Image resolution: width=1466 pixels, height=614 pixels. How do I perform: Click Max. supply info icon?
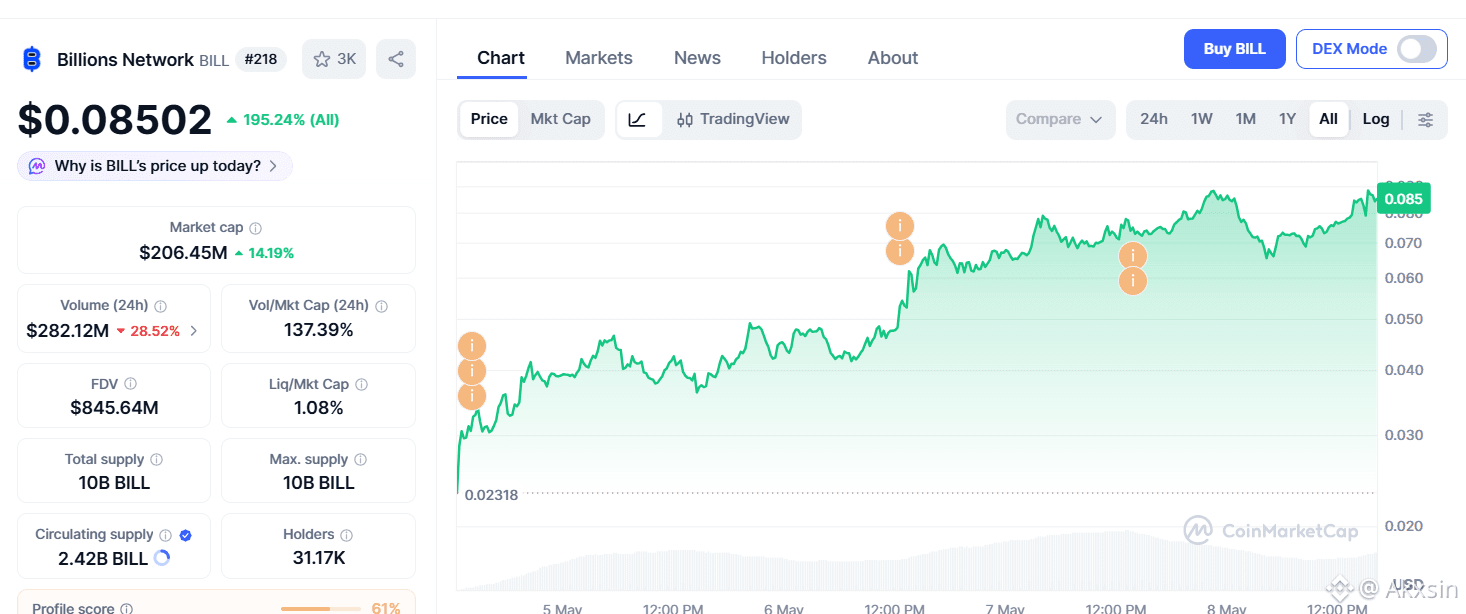coord(360,460)
